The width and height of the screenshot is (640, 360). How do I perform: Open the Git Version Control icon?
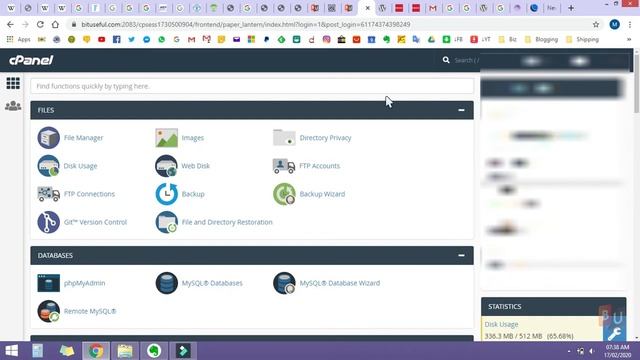coord(49,222)
